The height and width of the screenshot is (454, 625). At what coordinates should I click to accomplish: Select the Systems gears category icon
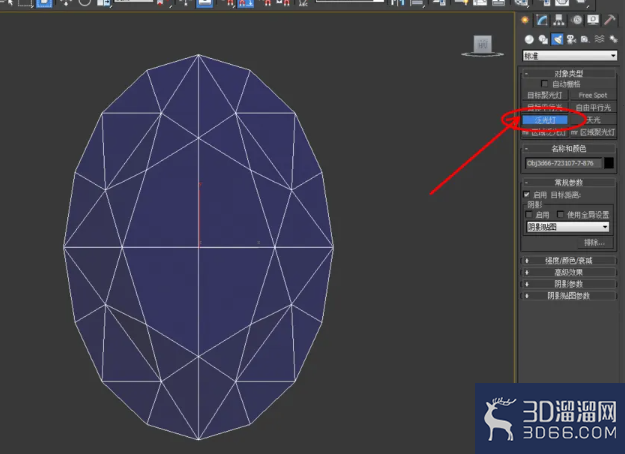coord(613,39)
